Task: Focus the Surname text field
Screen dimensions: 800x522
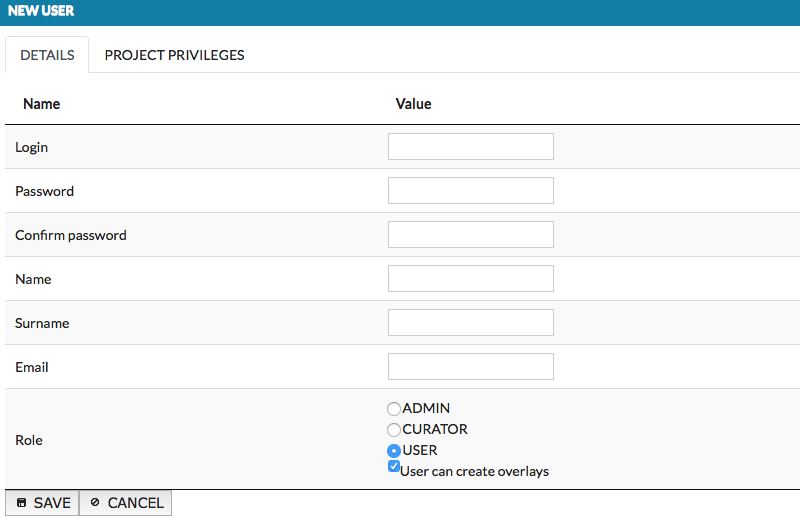Action: click(x=470, y=323)
